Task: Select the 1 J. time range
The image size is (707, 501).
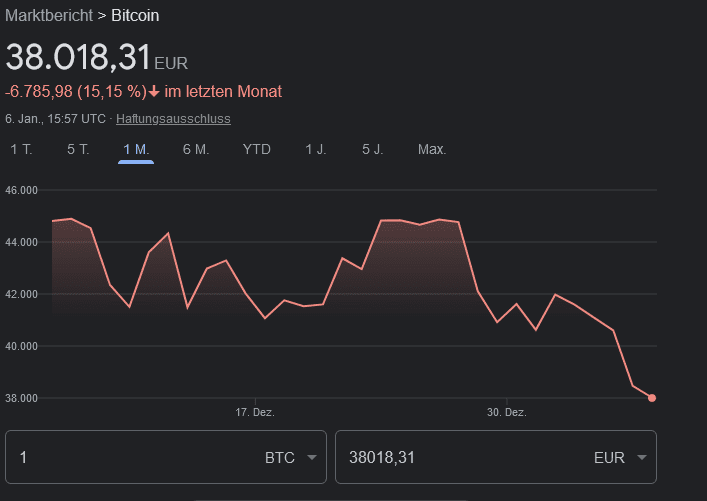Action: (316, 150)
